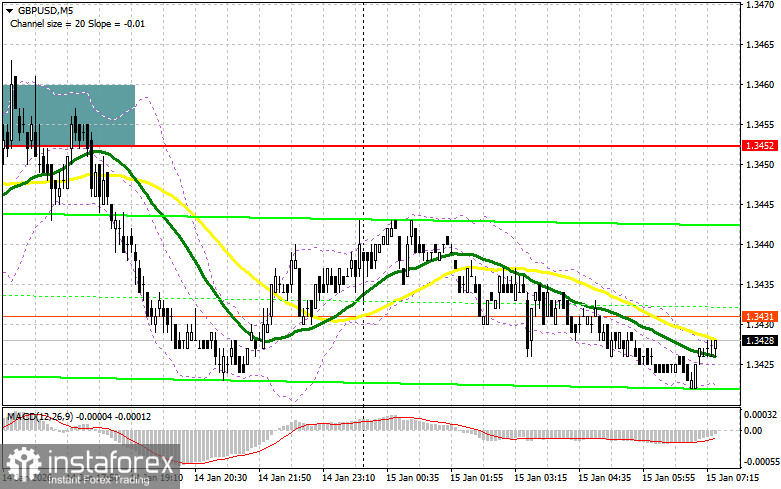Click the orange 1.3431 price level tag
Image resolution: width=781 pixels, height=489 pixels.
760,317
